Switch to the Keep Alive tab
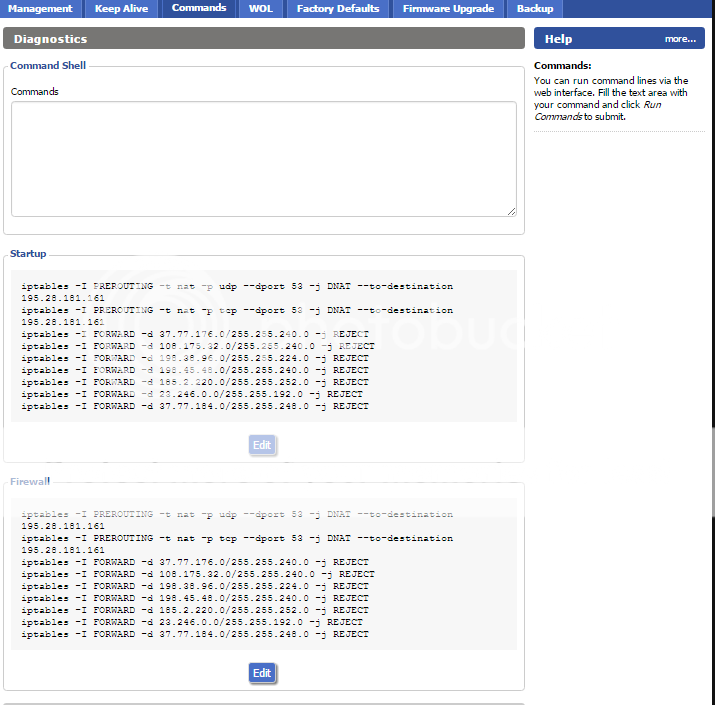 (x=121, y=9)
